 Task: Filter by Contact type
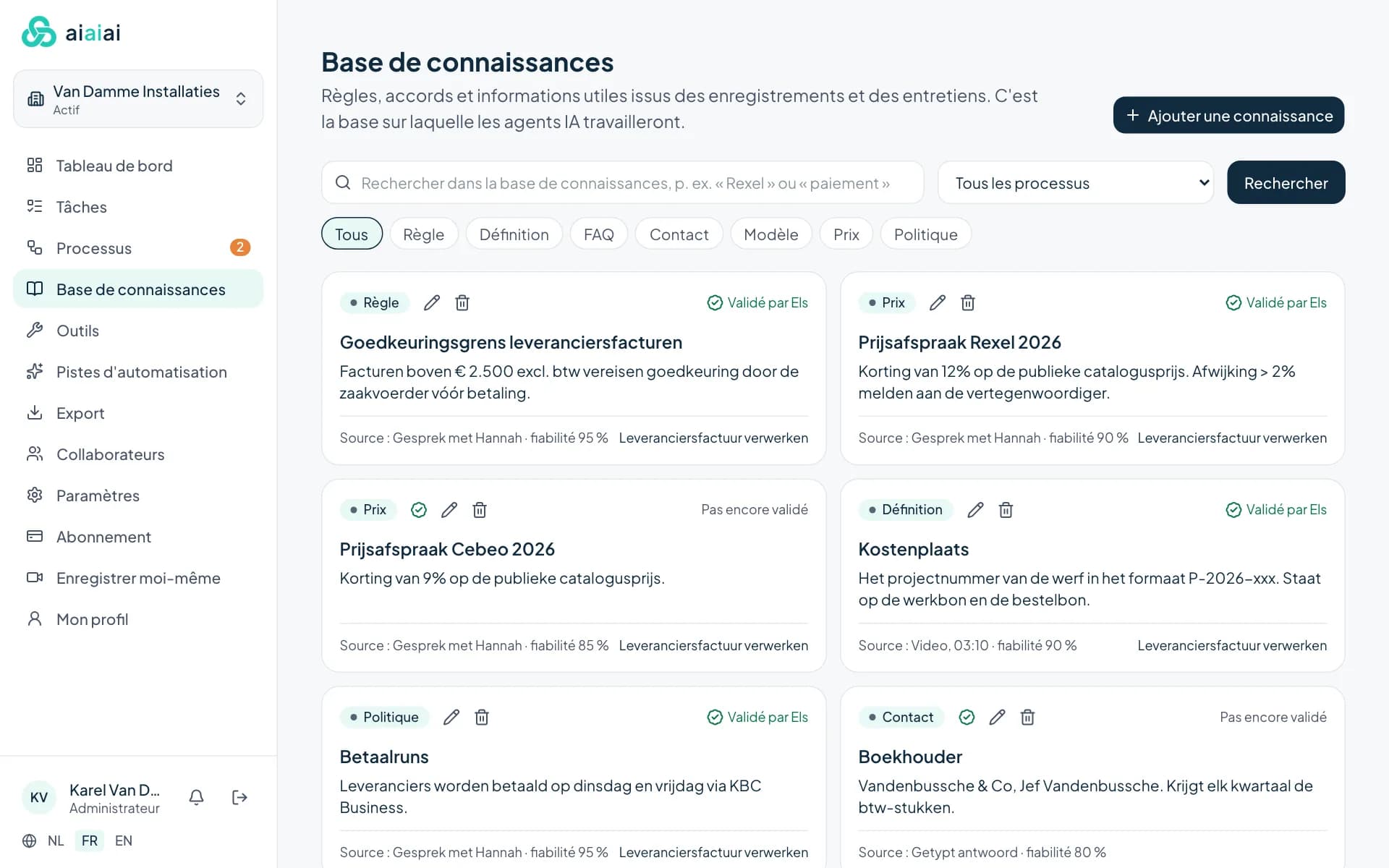point(679,234)
